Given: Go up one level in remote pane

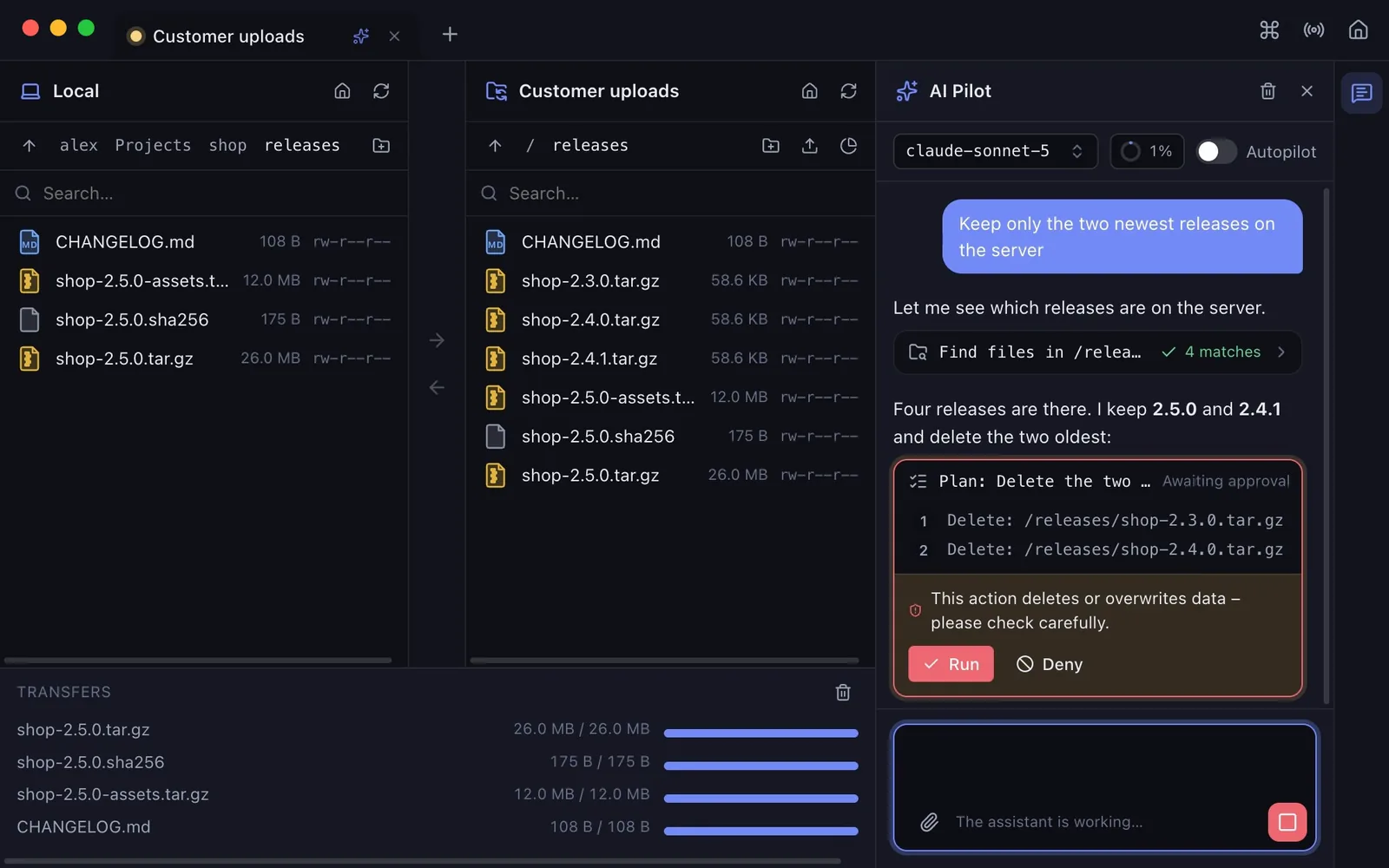Looking at the screenshot, I should click(x=495, y=145).
